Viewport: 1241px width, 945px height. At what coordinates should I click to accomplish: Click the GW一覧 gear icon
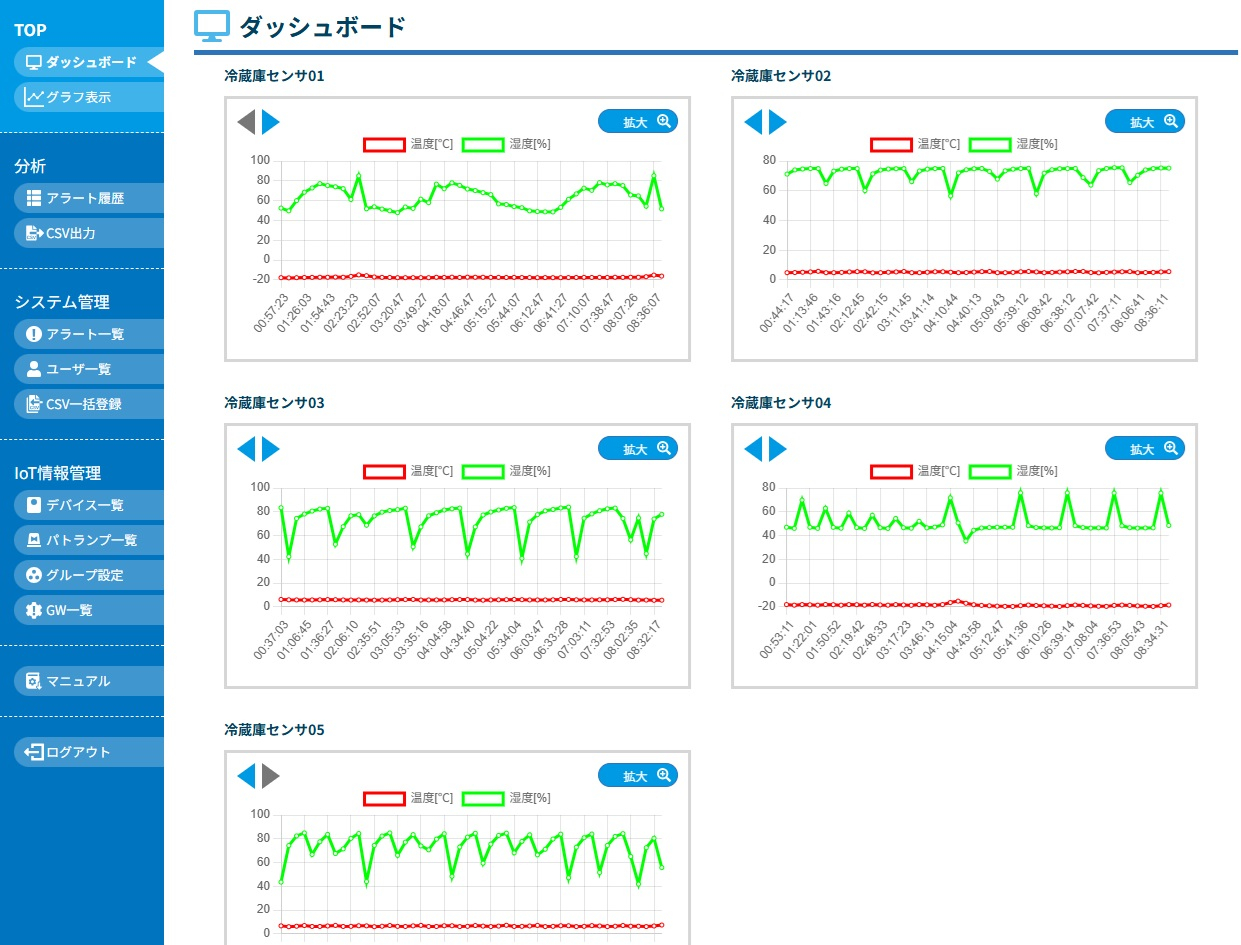pos(34,610)
